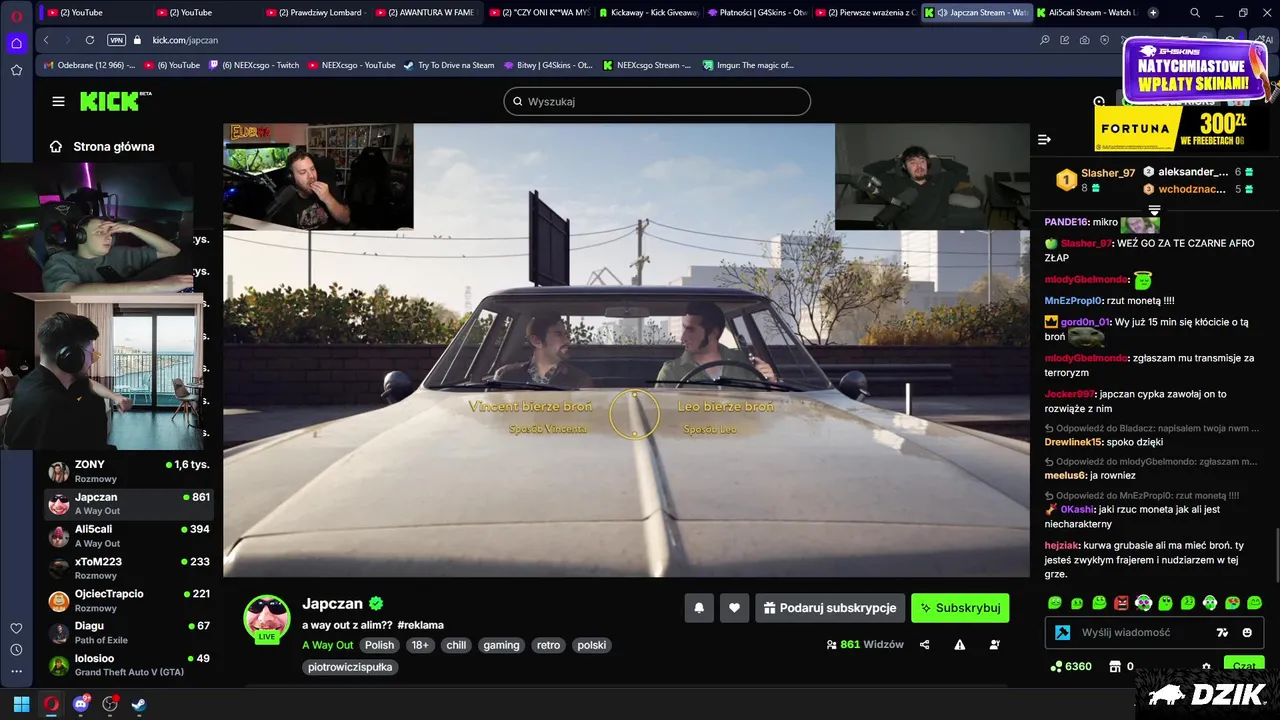
Task: Open Discord from the taskbar
Action: pos(81,704)
